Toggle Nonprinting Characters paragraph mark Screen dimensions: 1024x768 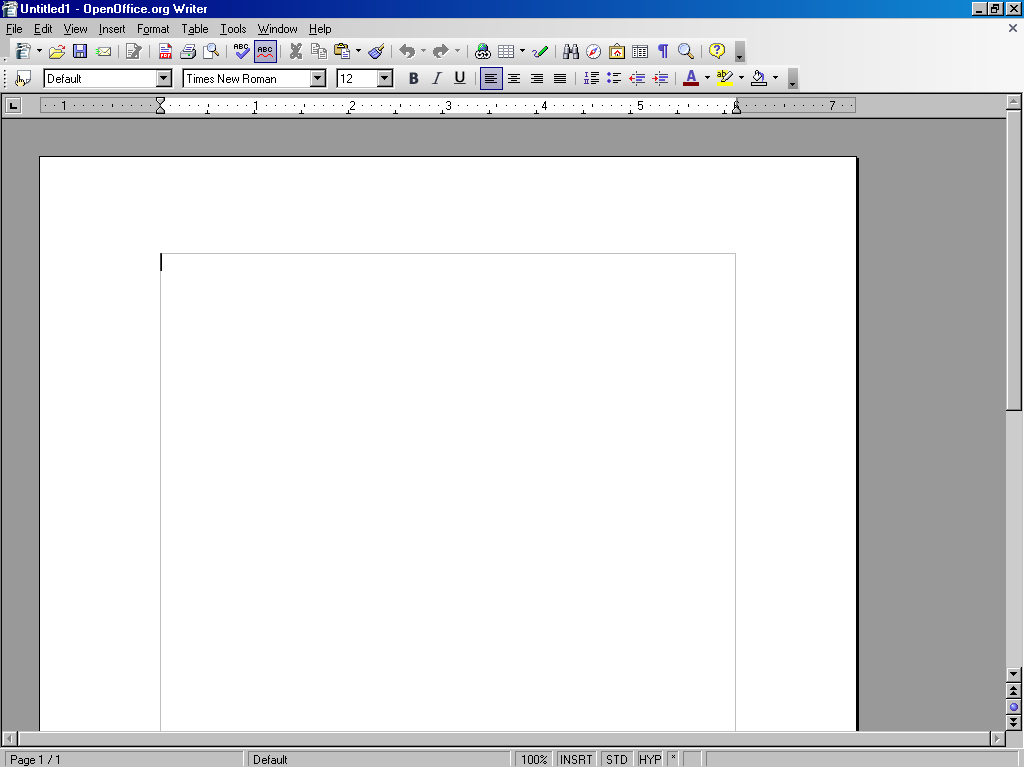tap(663, 51)
